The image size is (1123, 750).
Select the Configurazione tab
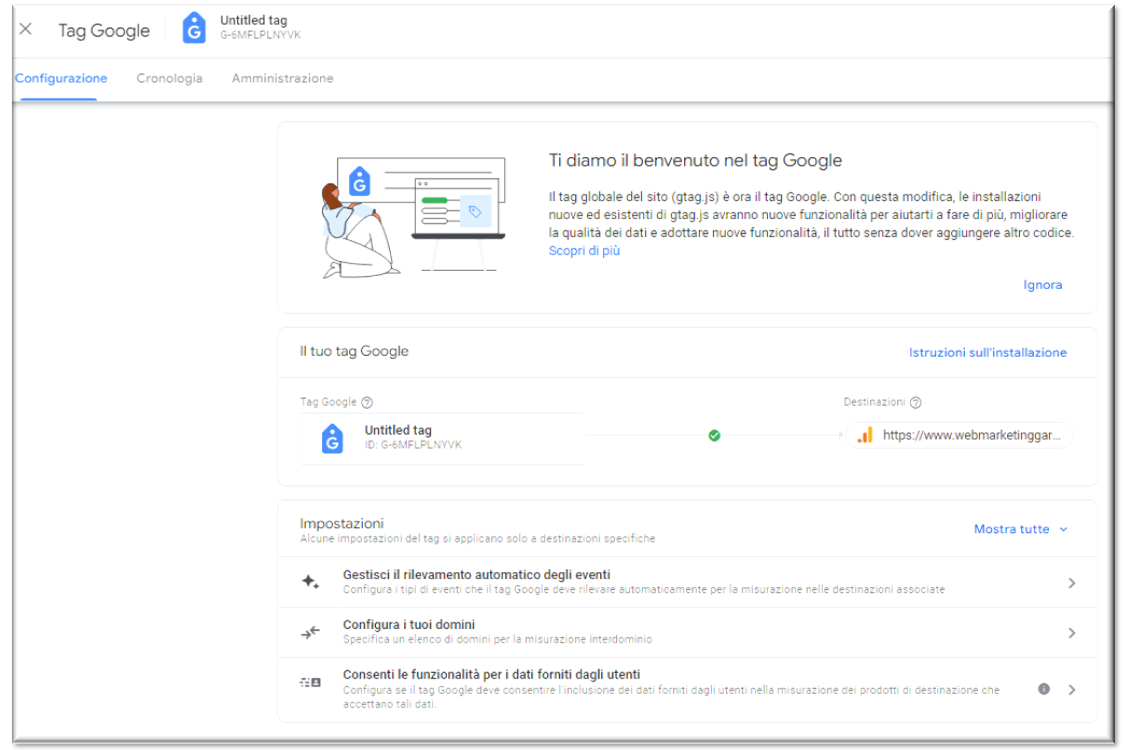(61, 78)
